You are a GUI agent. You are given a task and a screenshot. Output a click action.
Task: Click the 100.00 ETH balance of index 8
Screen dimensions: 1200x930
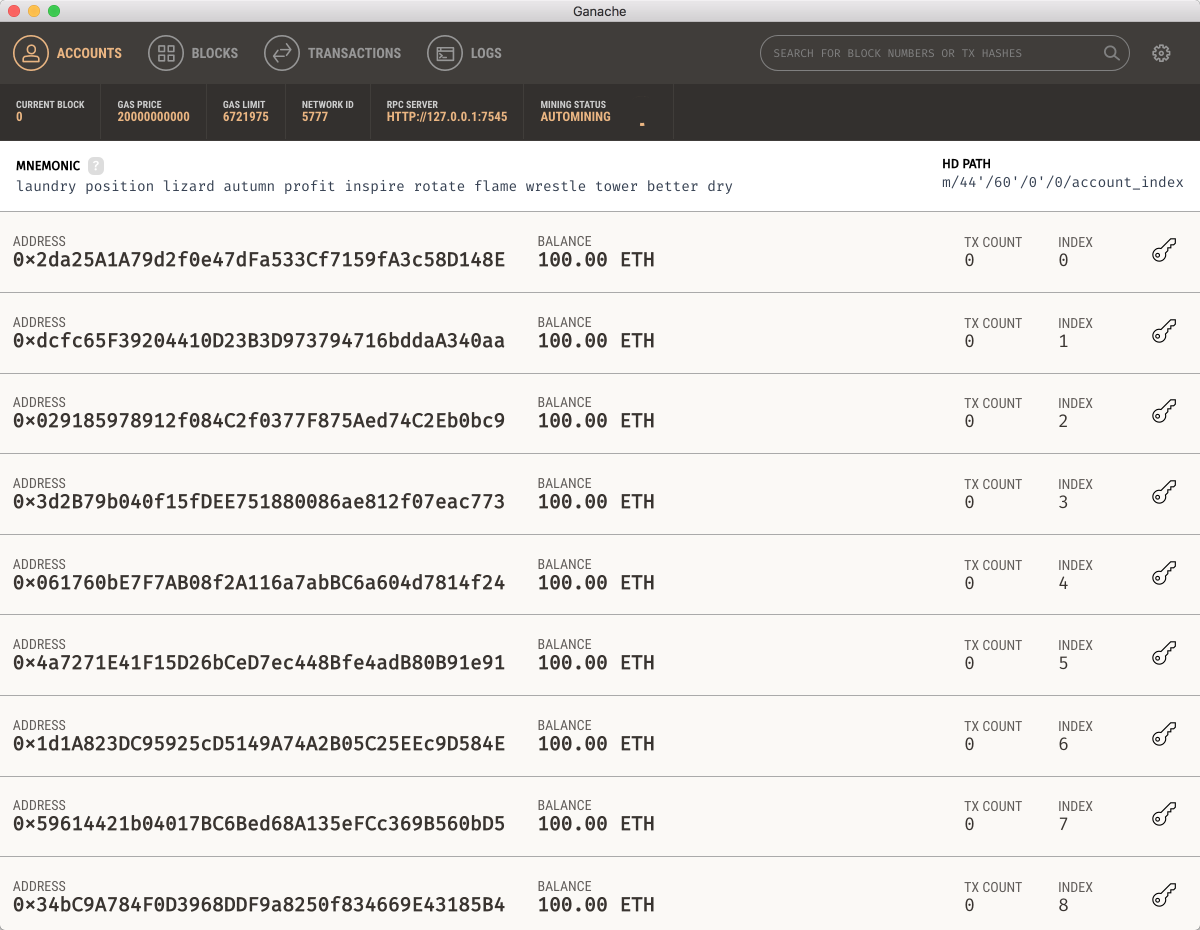596,905
